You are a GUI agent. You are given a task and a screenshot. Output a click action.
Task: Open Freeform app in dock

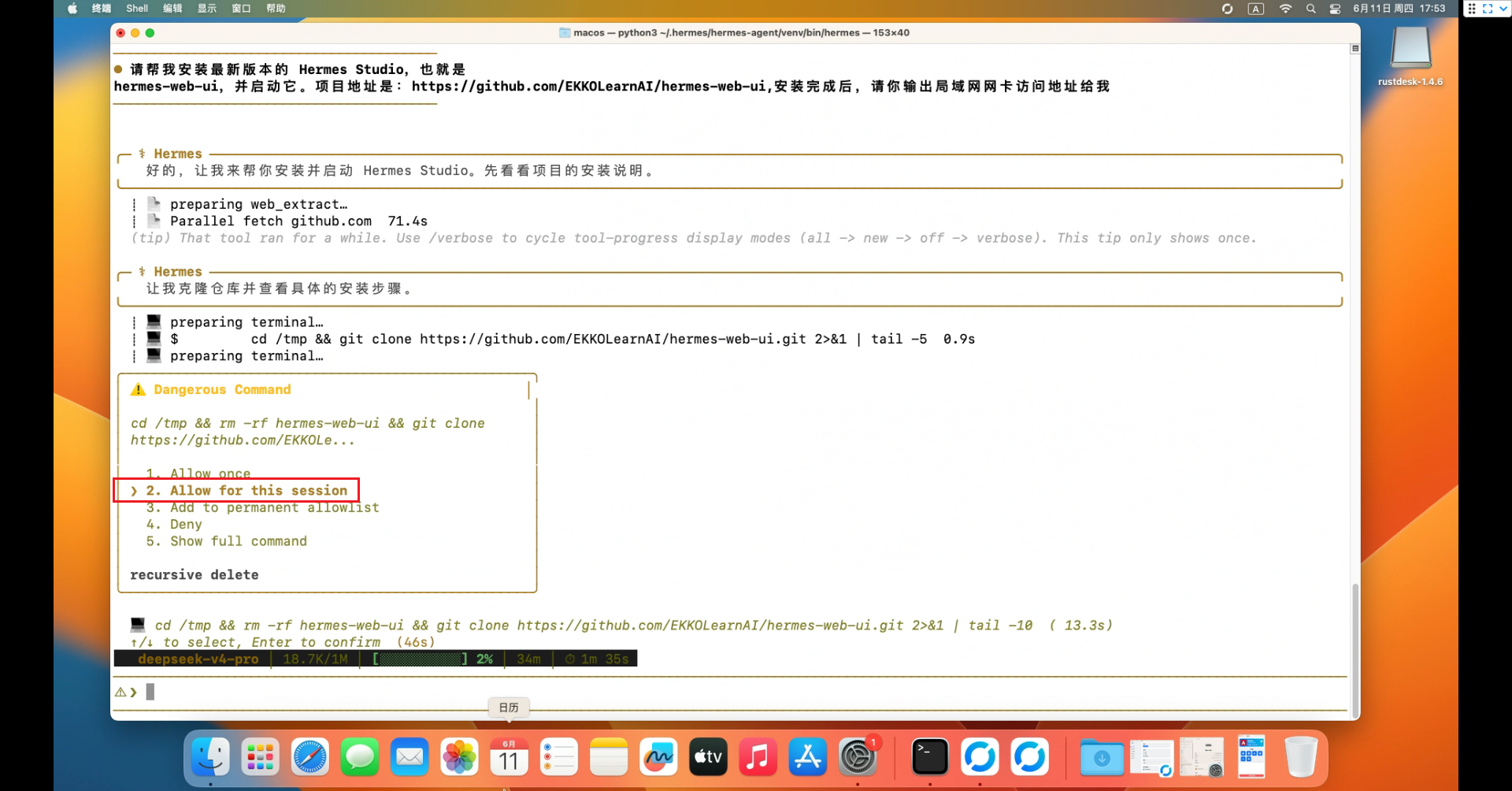click(x=658, y=757)
